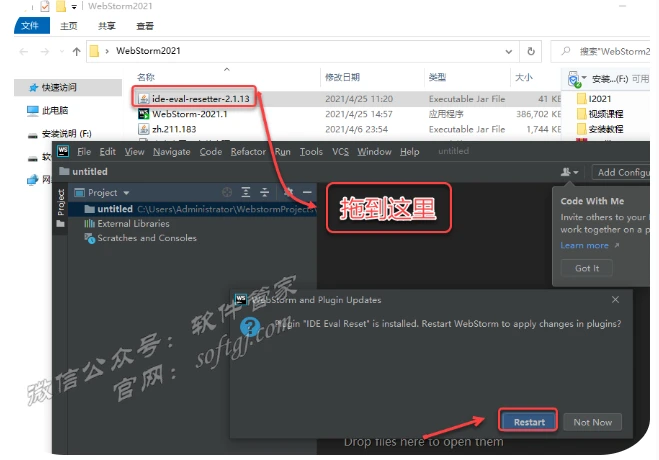659x460 pixels.
Task: Click the locate/select opened file icon
Action: (227, 192)
